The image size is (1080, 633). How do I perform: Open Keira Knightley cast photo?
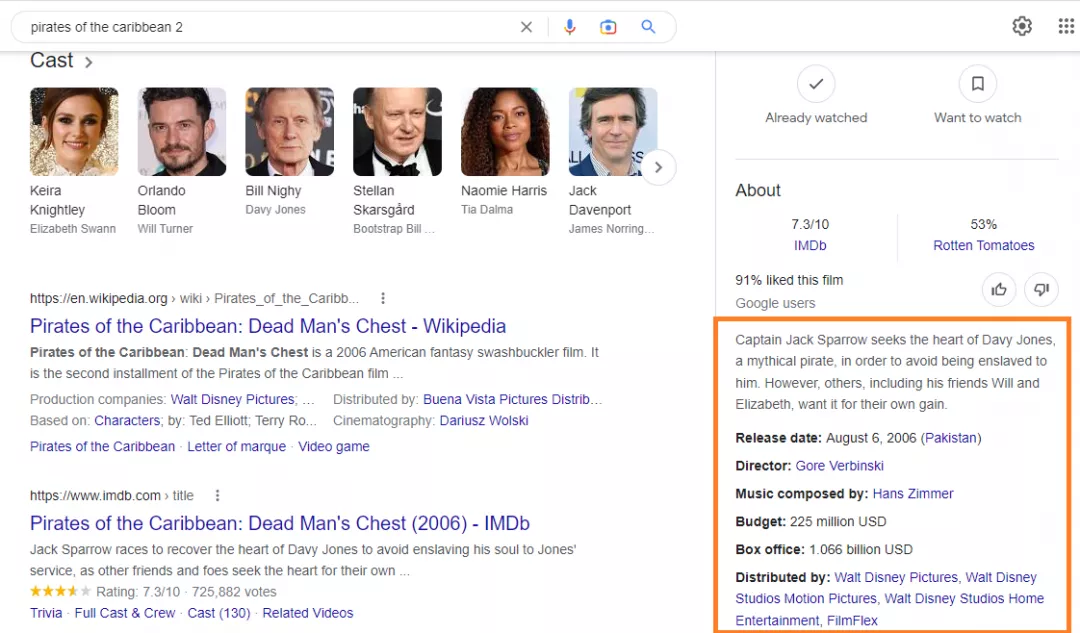(x=74, y=132)
